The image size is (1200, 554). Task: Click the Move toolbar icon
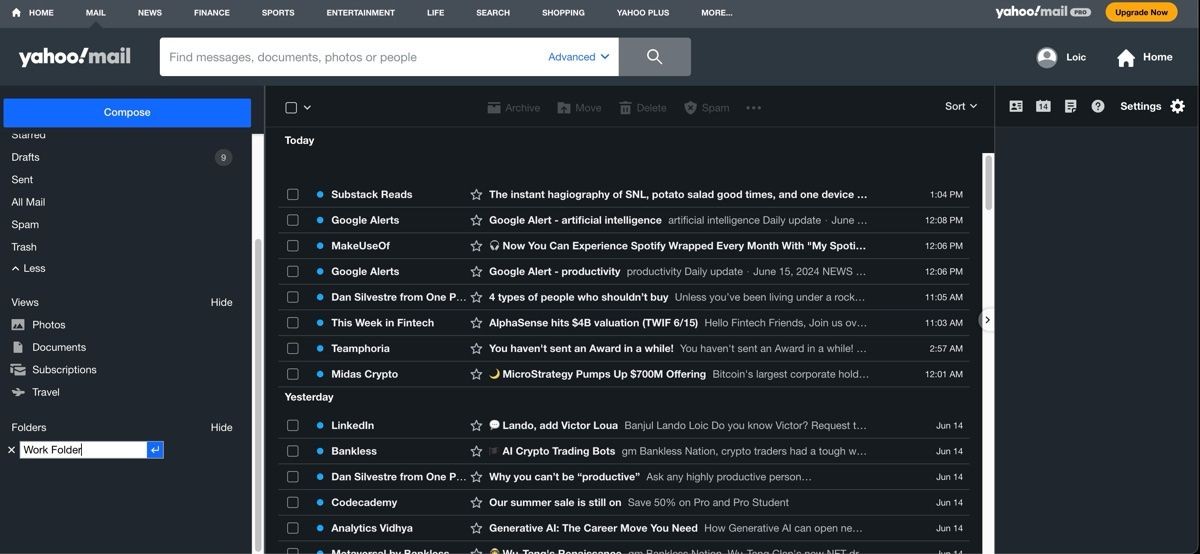pos(564,108)
